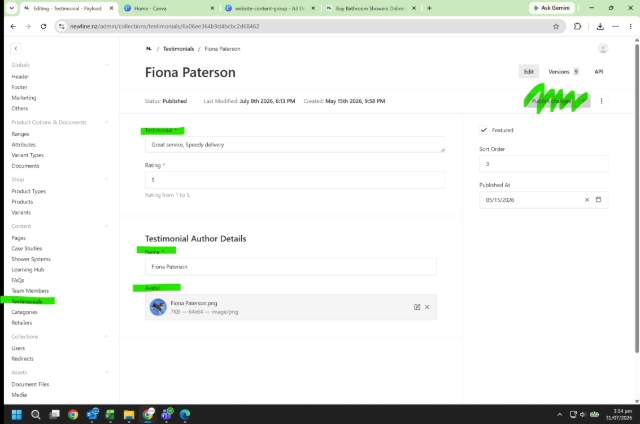The height and width of the screenshot is (424, 640).
Task: Clear the Published At date
Action: click(587, 200)
